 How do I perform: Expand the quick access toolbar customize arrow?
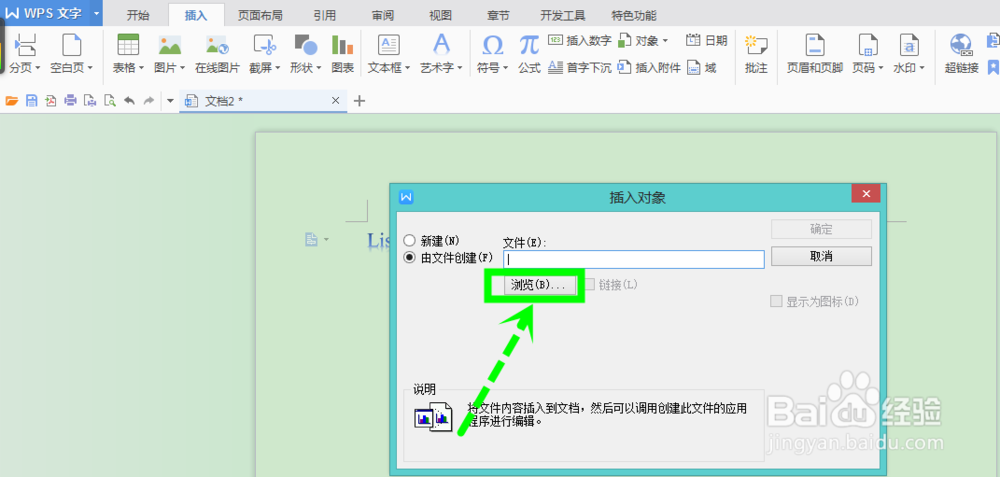tap(170, 100)
